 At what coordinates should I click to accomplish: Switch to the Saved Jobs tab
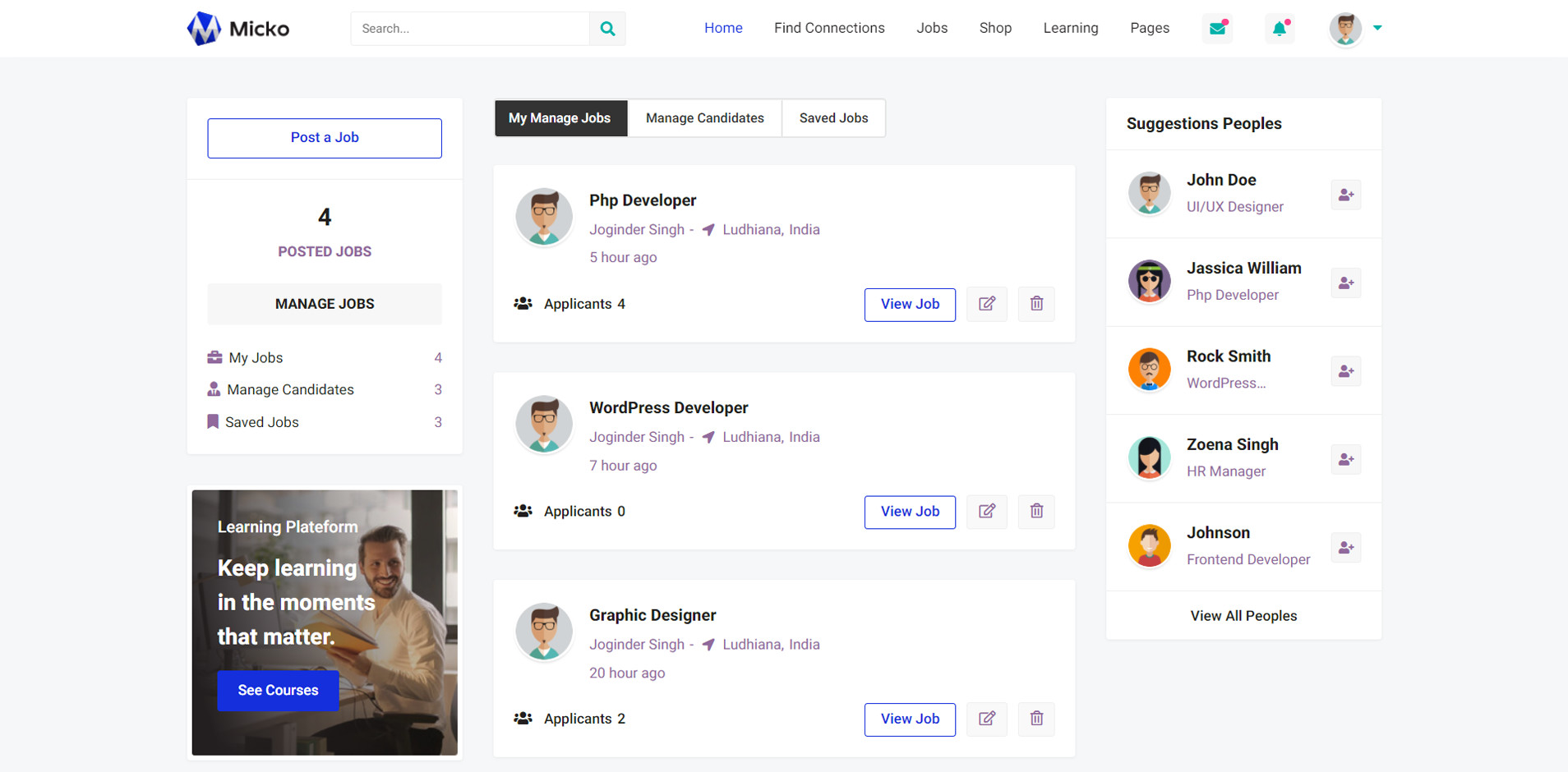pos(833,118)
